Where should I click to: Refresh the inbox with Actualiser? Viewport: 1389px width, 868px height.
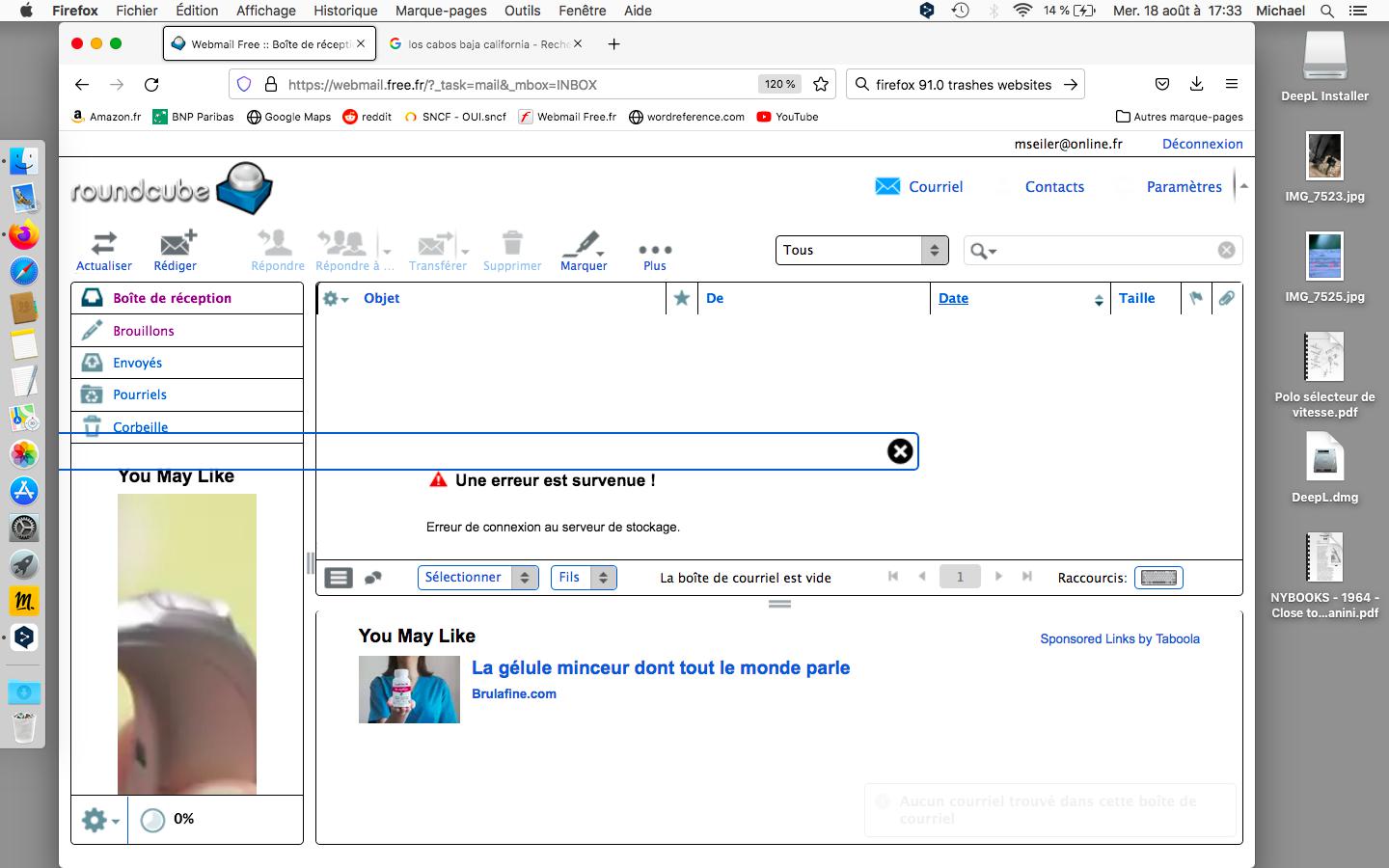[103, 251]
